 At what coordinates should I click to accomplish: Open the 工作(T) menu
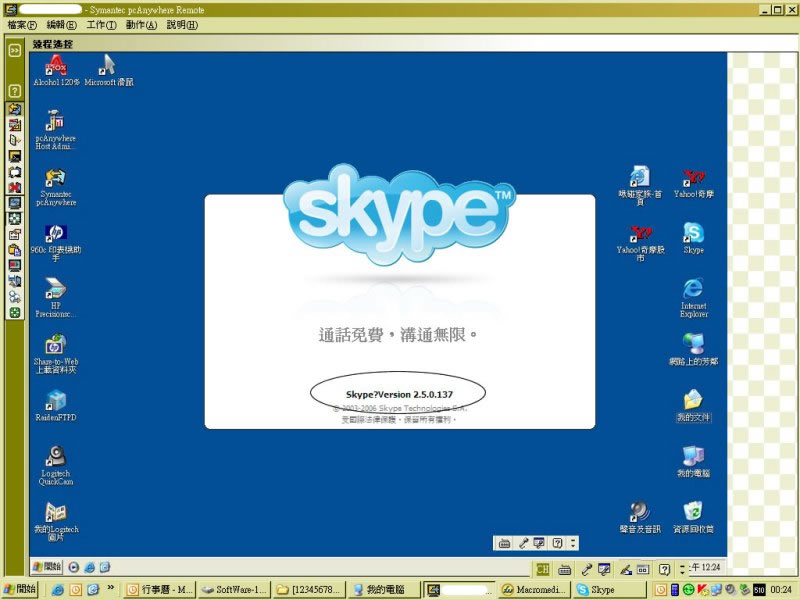101,24
